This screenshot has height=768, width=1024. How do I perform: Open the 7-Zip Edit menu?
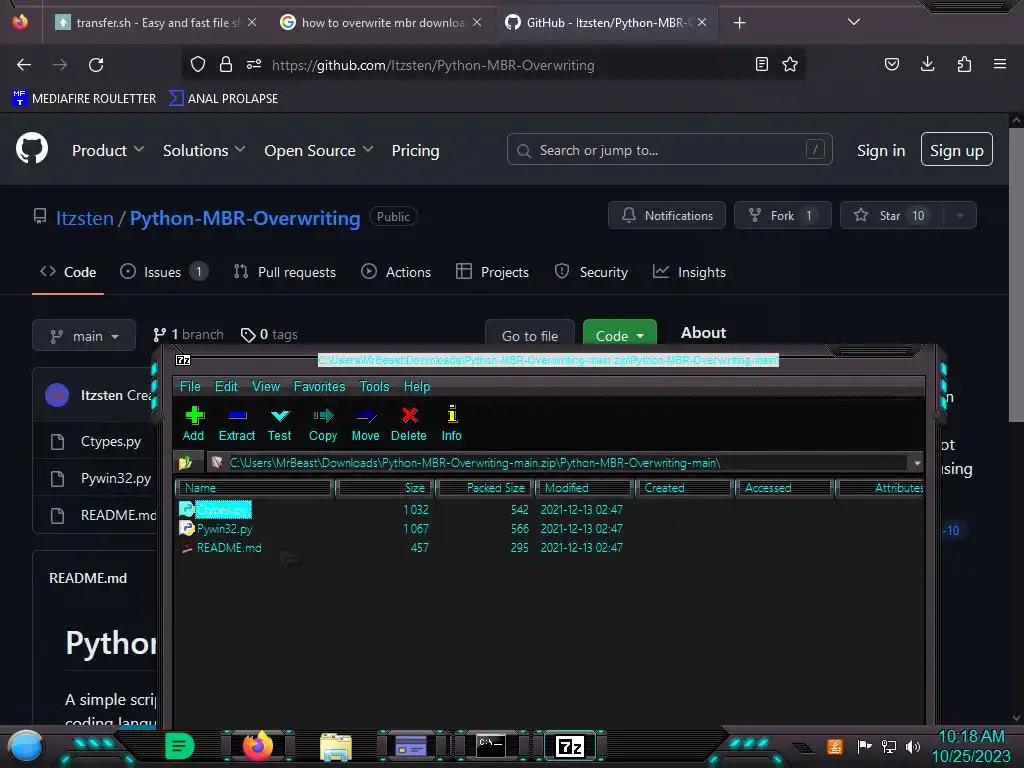(226, 386)
